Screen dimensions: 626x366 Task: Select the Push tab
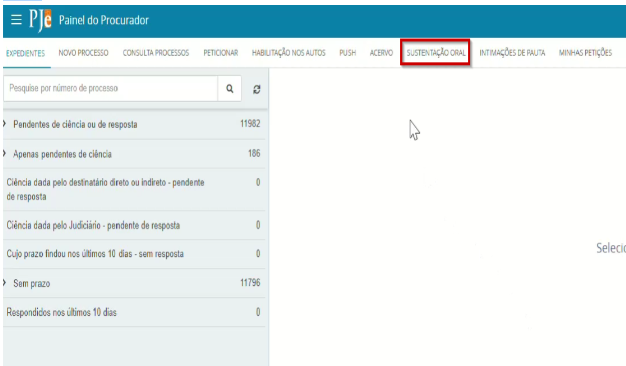click(347, 53)
